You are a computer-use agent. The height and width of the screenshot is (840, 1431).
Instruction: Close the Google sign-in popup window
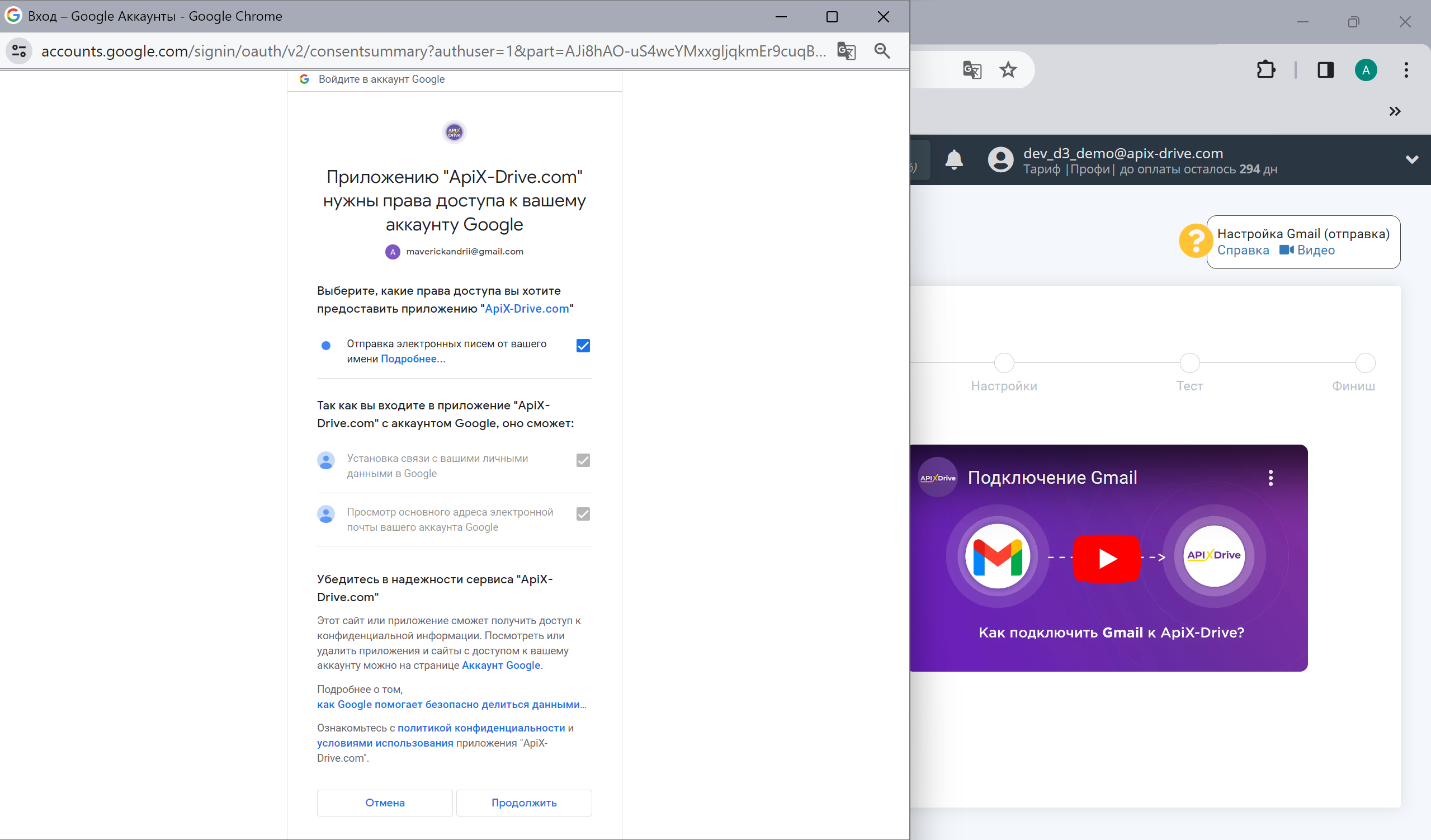(x=883, y=16)
